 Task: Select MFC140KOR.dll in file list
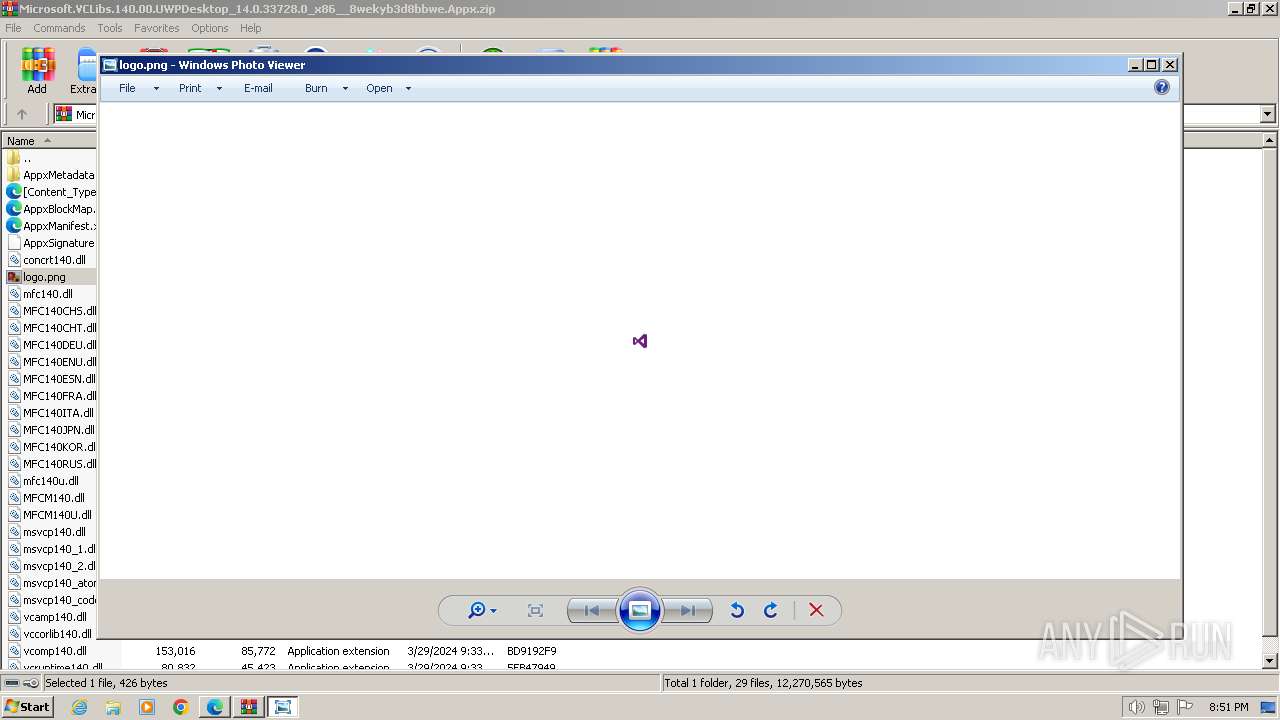click(51, 447)
